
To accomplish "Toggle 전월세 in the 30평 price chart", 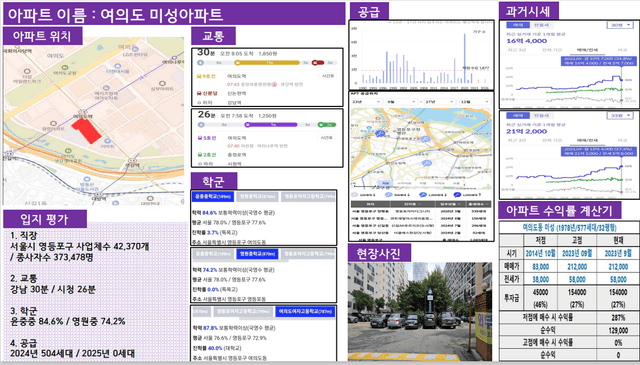I will click(542, 25).
